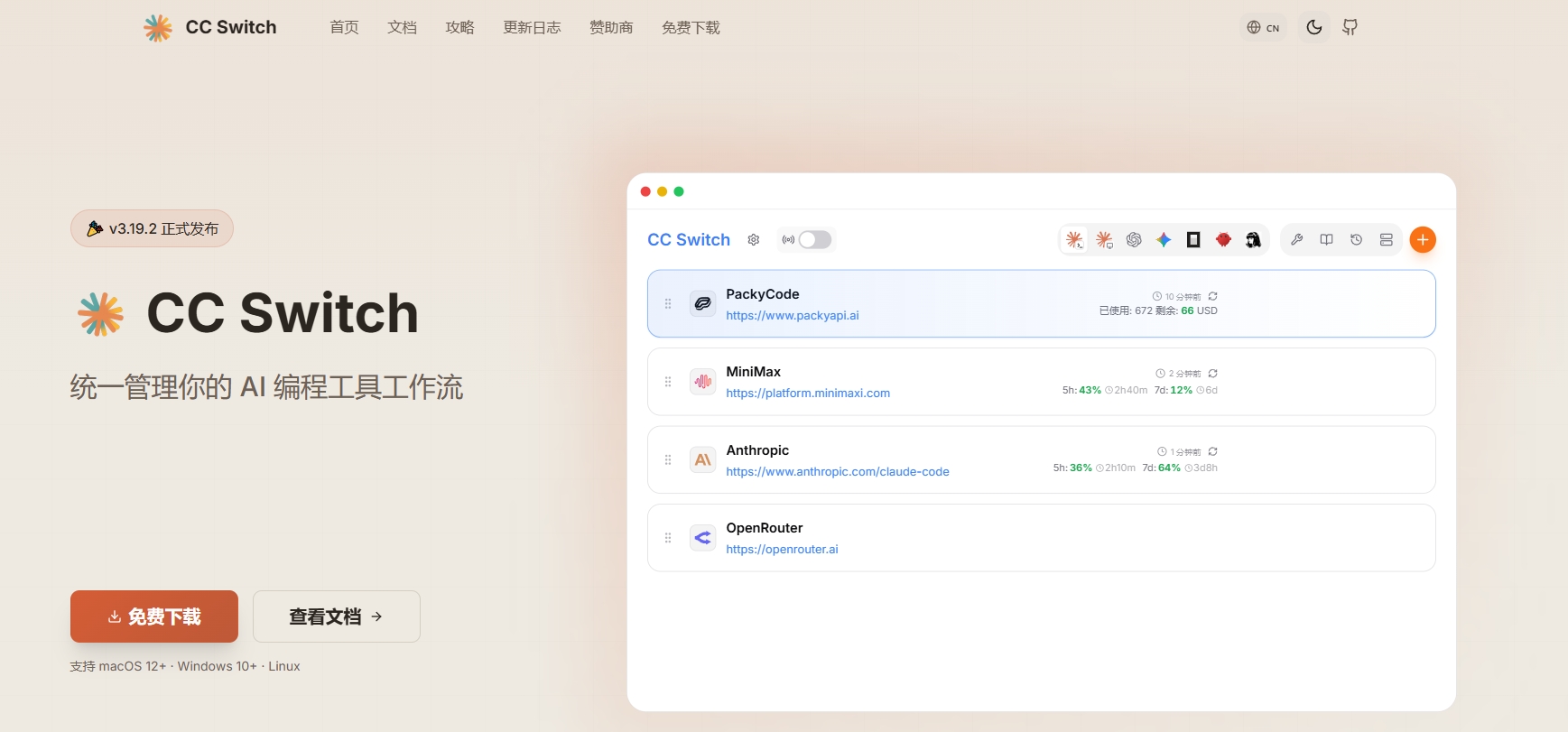The height and width of the screenshot is (732, 1568).
Task: Click the MiniMax '7d: 12%' usage value
Action: tap(1174, 391)
